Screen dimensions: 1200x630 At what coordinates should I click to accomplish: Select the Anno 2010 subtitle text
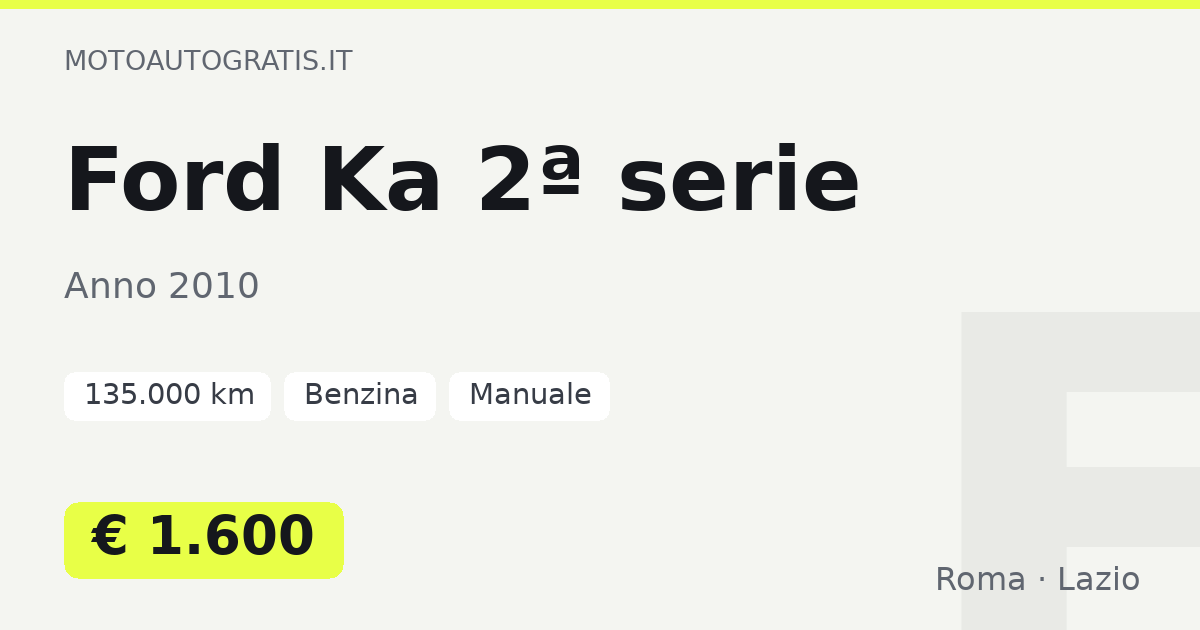(162, 287)
